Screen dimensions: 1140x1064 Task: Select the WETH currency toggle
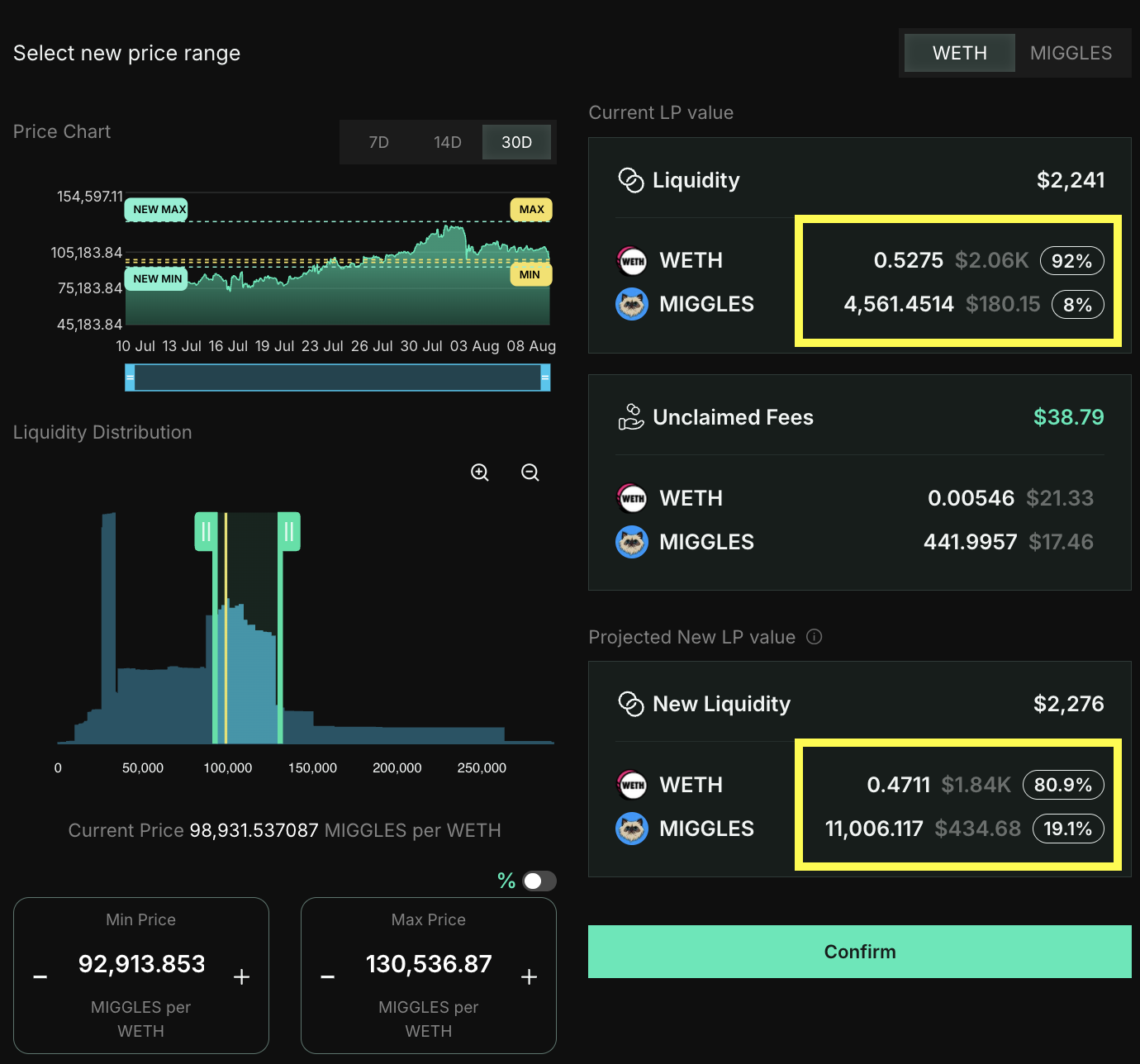(x=959, y=52)
